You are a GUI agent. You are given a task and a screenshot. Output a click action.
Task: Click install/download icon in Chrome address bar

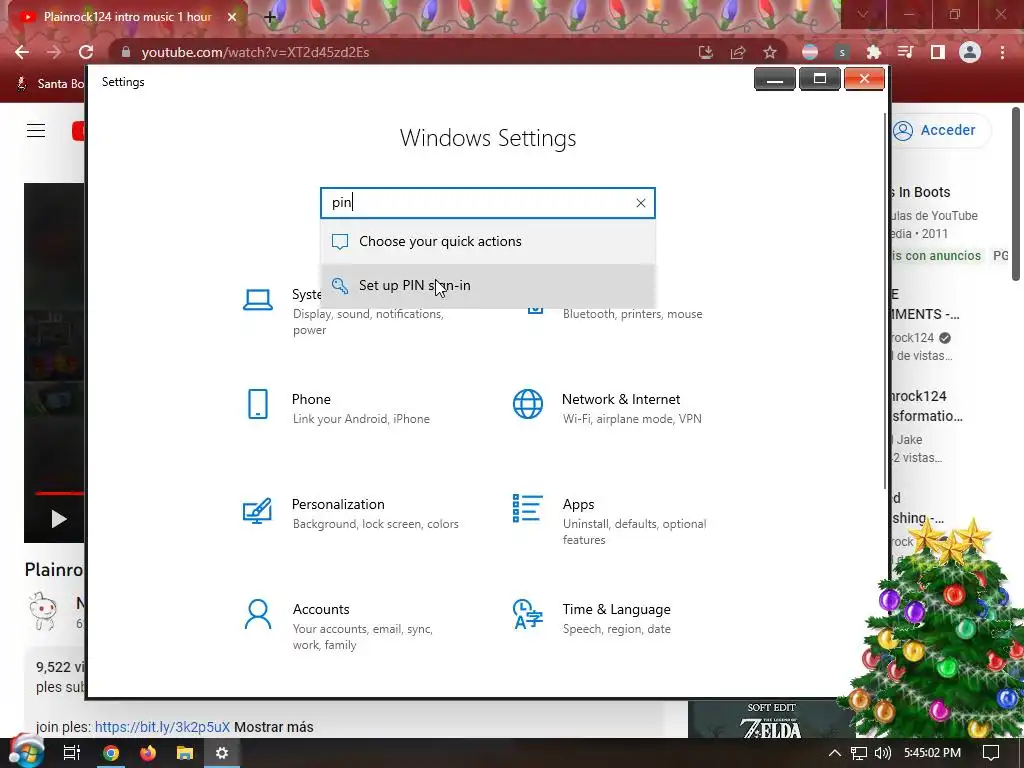coord(706,52)
